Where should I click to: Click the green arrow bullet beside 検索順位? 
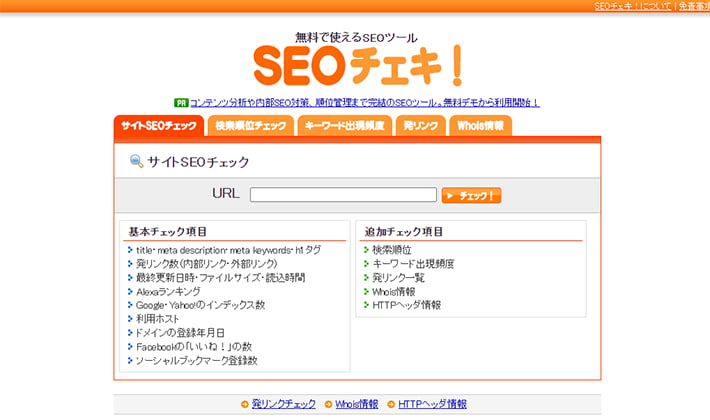click(x=366, y=250)
